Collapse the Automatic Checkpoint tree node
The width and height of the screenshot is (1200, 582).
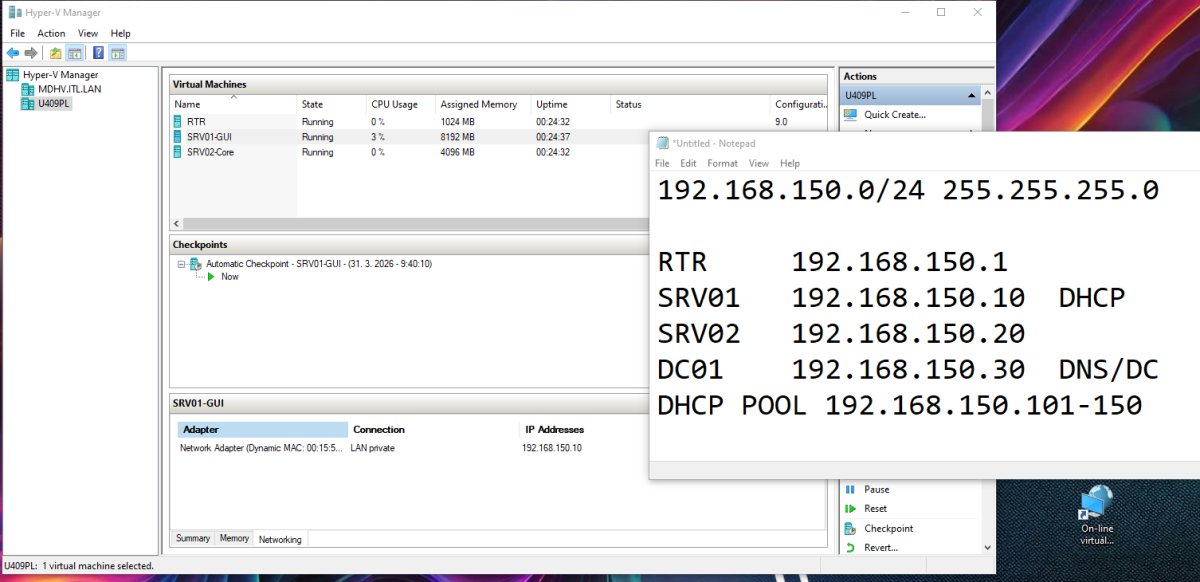click(182, 264)
